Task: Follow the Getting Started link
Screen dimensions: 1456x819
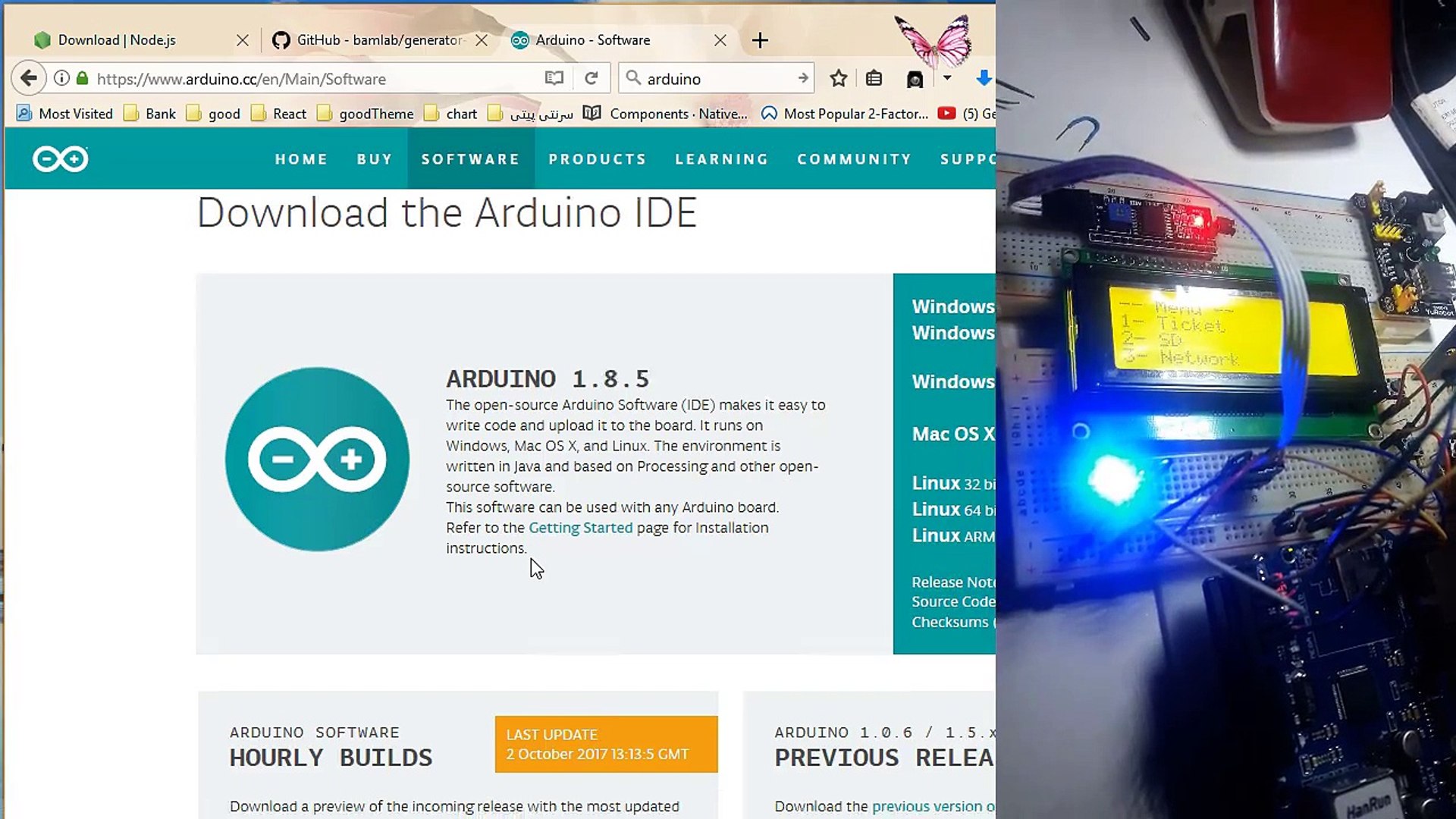Action: [x=580, y=528]
